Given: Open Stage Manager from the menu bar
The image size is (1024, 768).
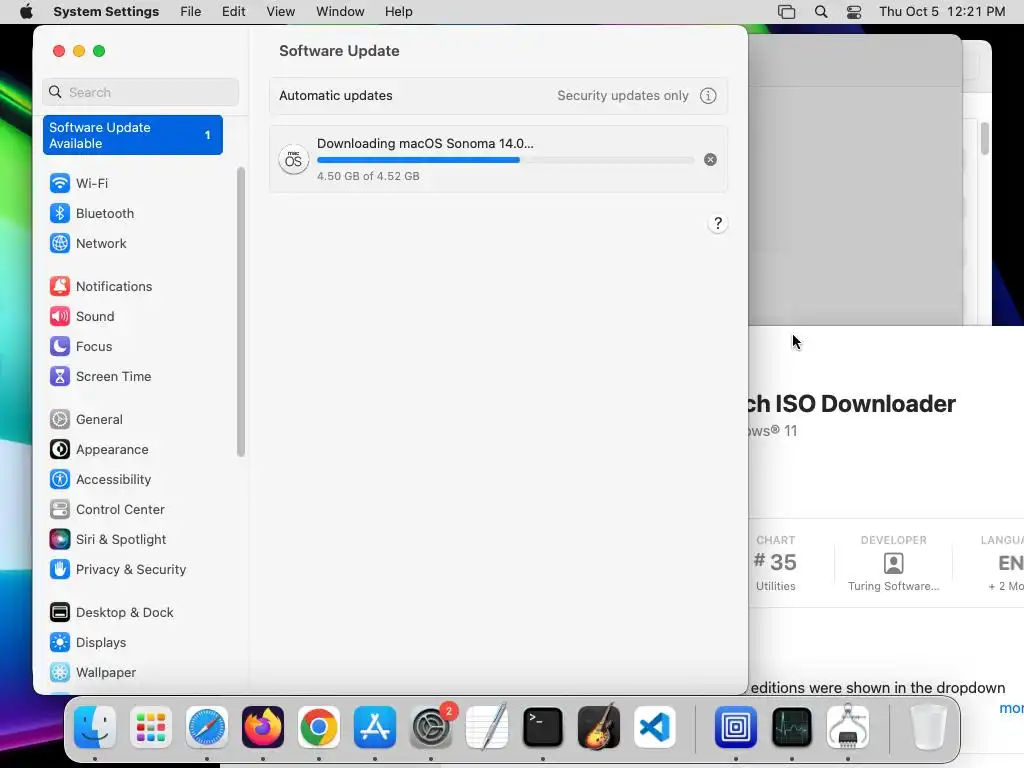Looking at the screenshot, I should (x=786, y=12).
